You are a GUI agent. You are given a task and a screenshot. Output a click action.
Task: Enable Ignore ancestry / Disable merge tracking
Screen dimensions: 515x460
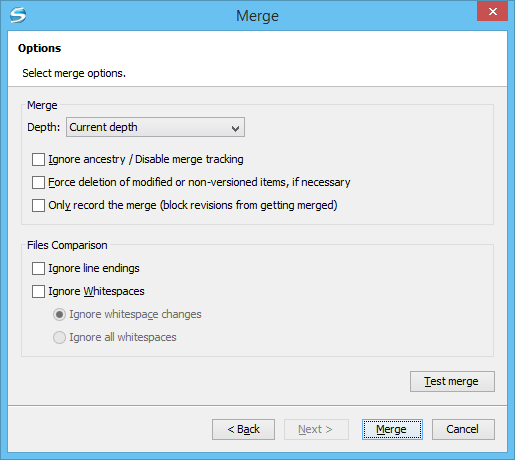[38, 159]
